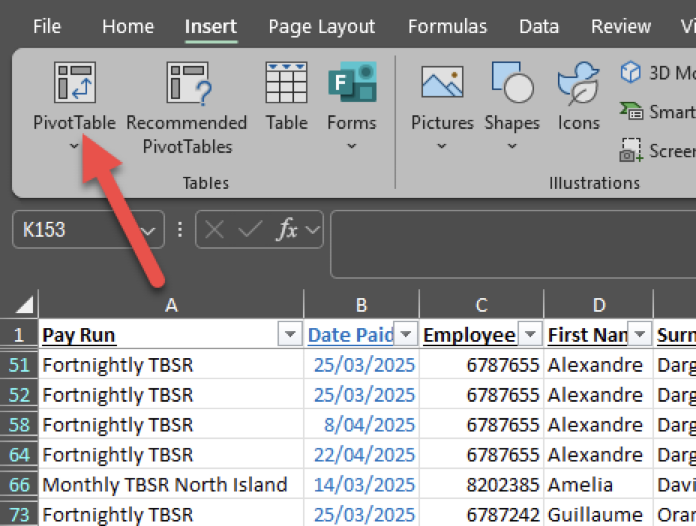Open the Pay Run filter dropdown

point(290,334)
